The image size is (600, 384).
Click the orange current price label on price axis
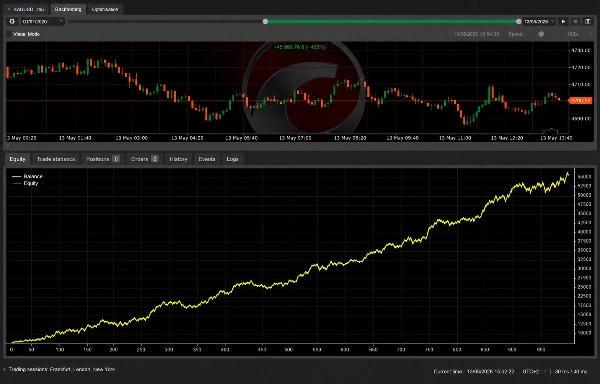coord(580,101)
